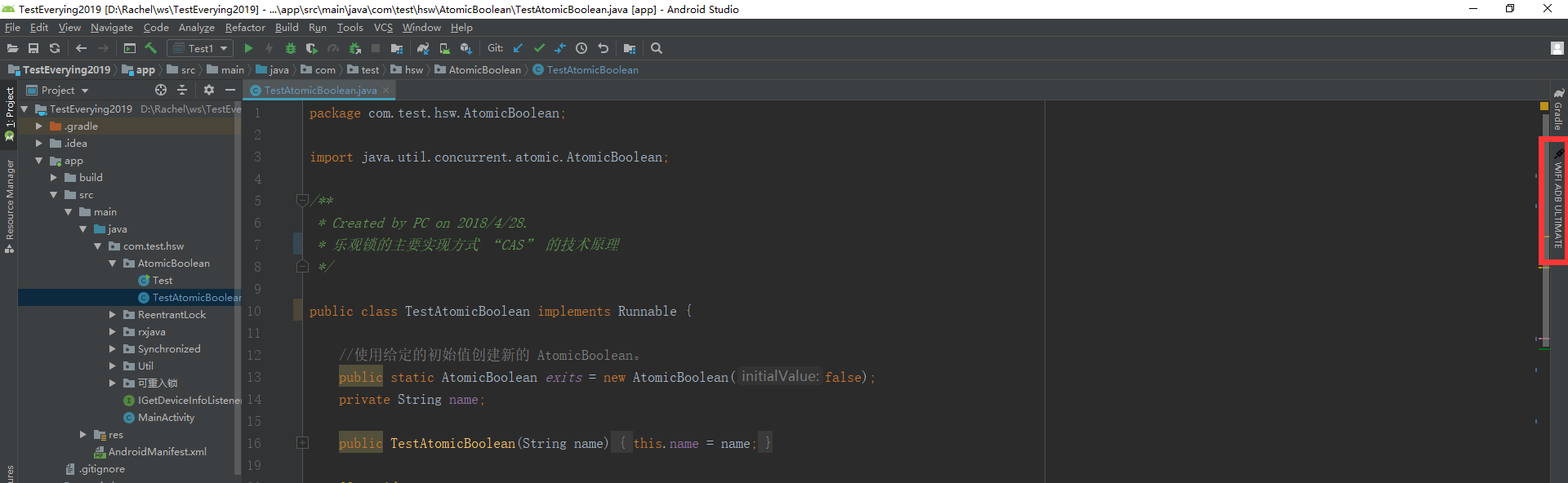Expand the .gradle folder arrow

39,126
